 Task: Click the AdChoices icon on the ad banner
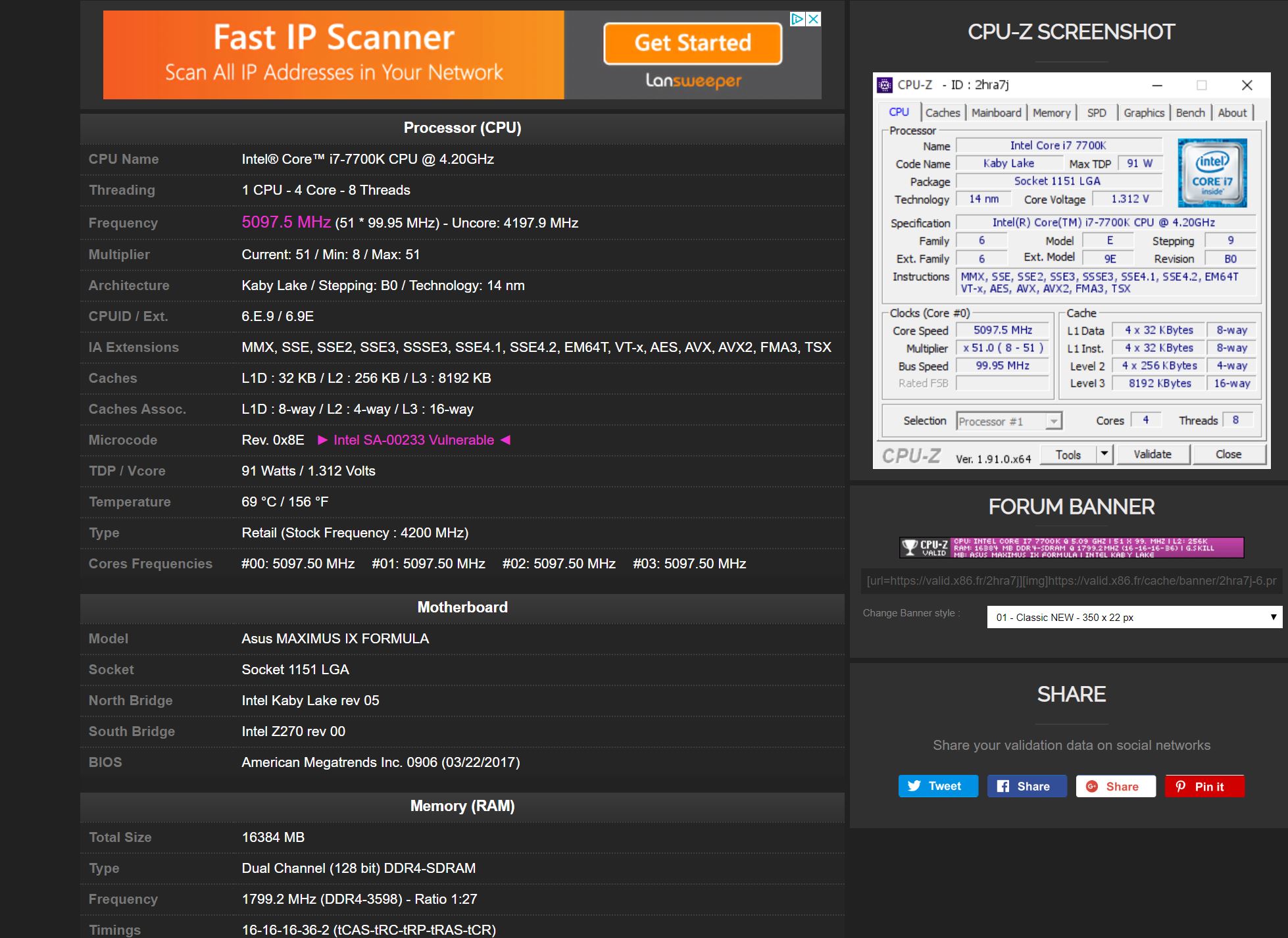pos(797,19)
